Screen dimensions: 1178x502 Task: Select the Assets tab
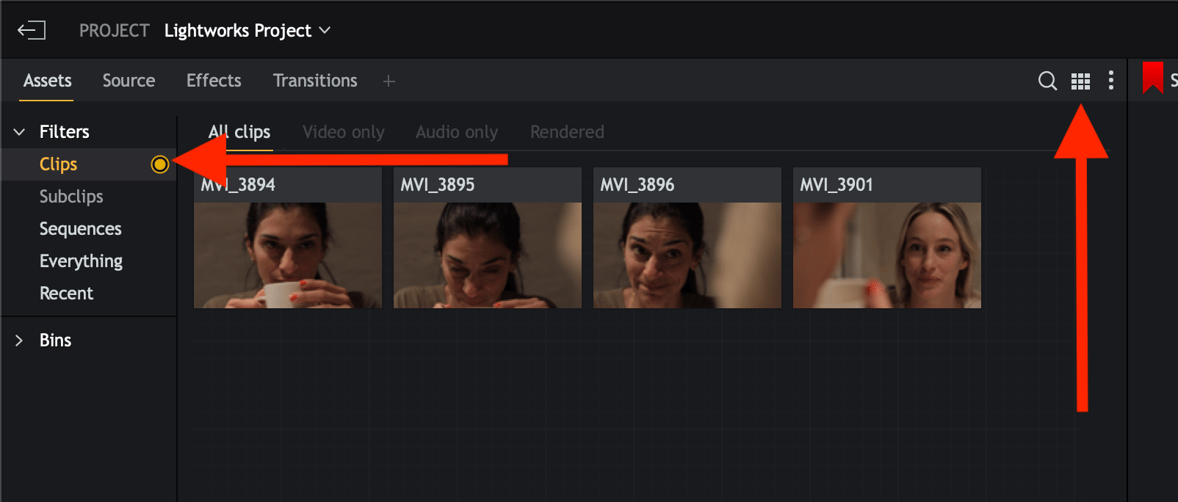(x=47, y=80)
